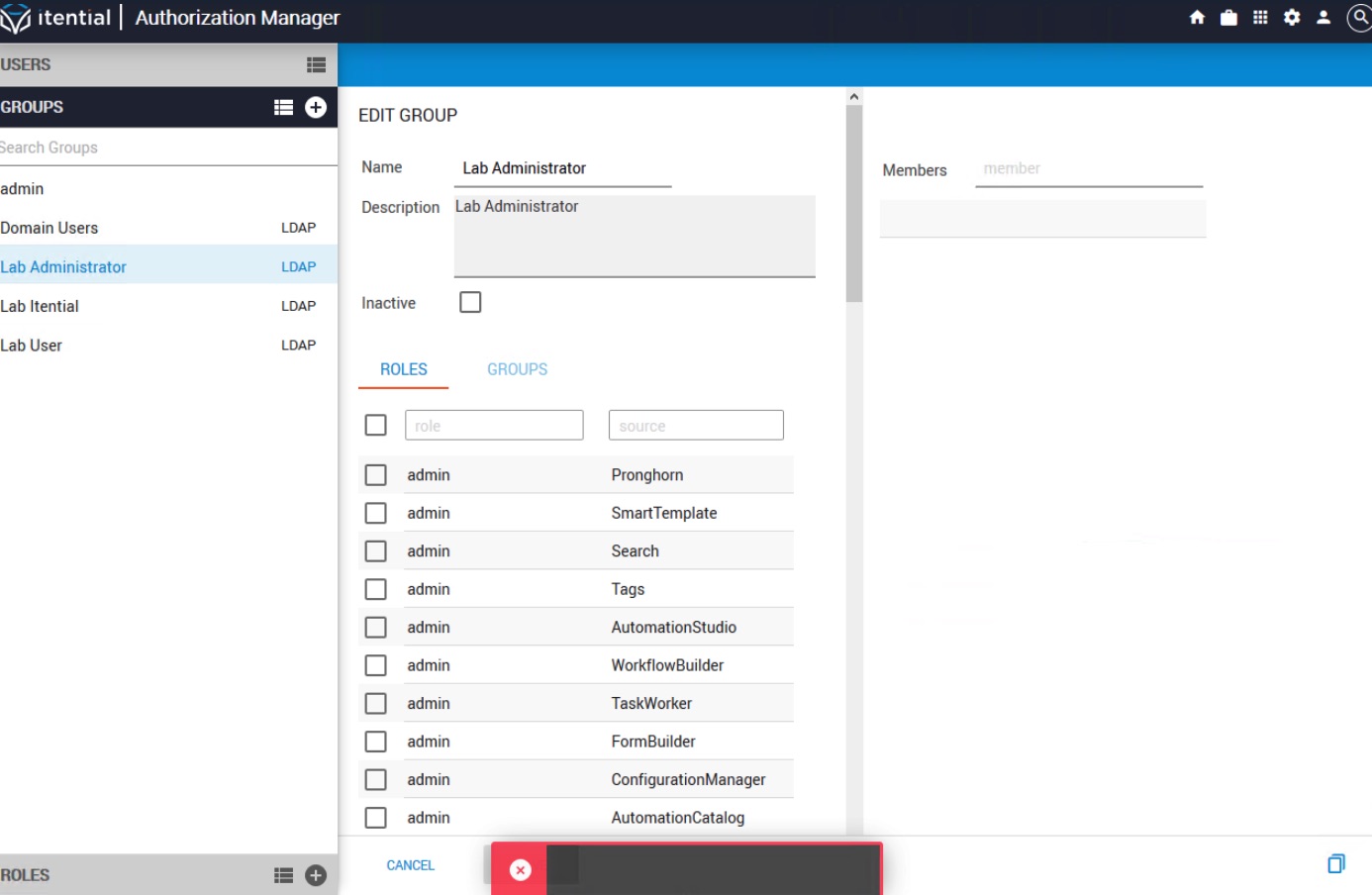Expand the ROLES section list icon

pyautogui.click(x=283, y=875)
